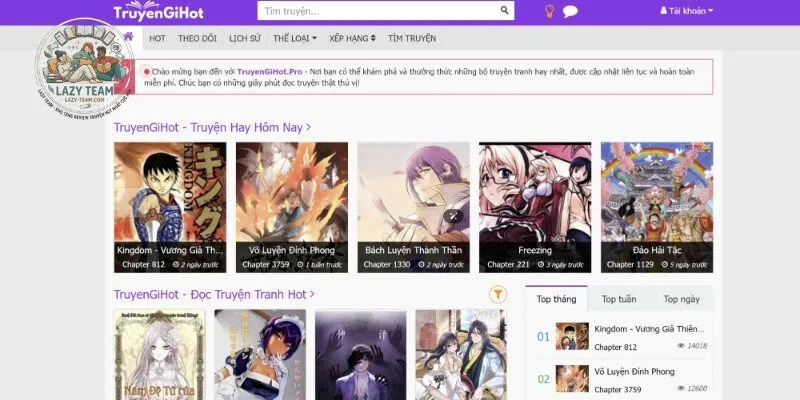Switch to the Top ngày tab

(681, 299)
